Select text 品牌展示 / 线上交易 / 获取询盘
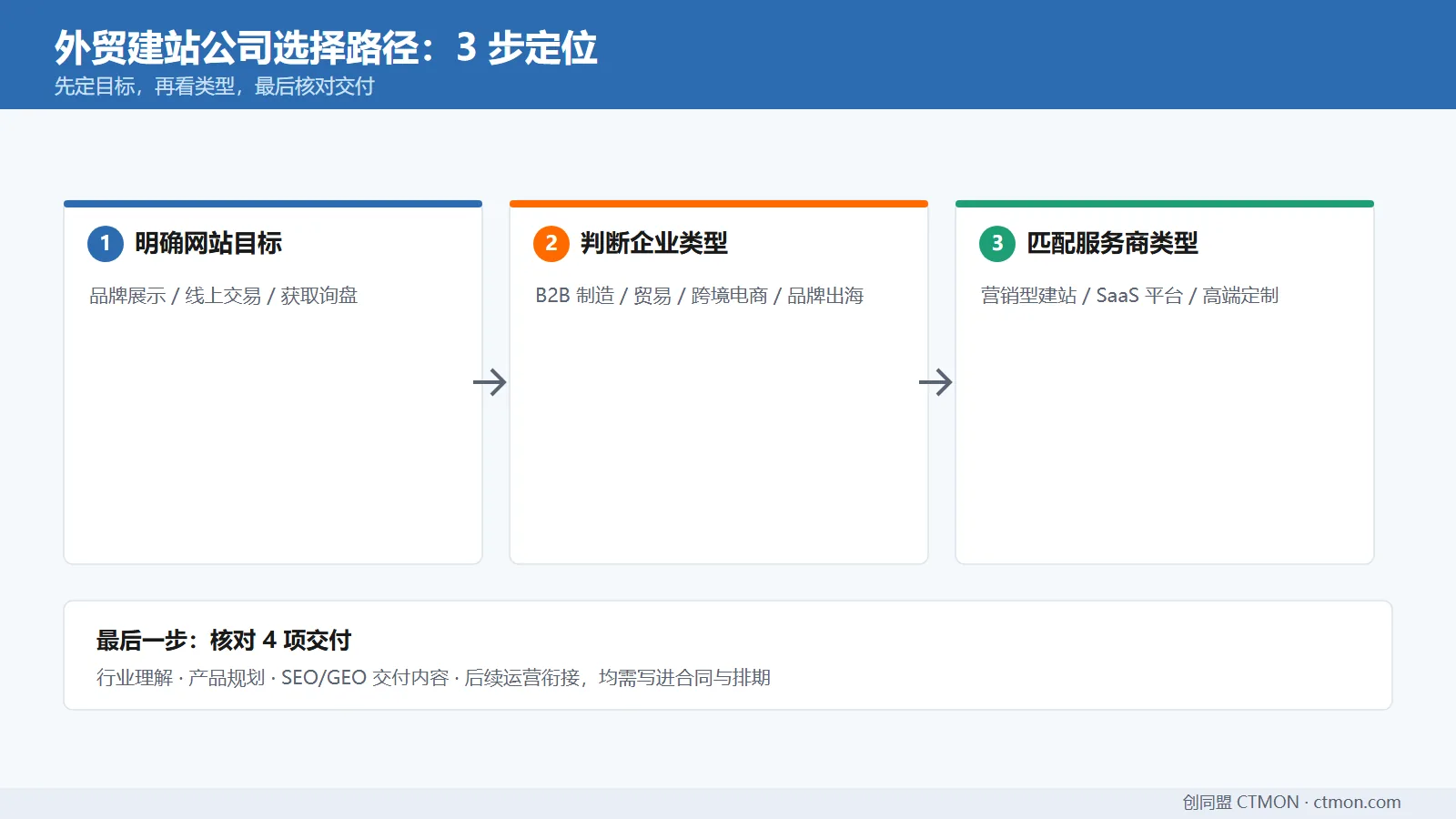This screenshot has width=1456, height=819. tap(224, 296)
